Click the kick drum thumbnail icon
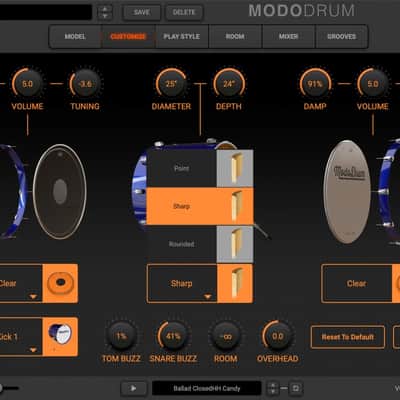 (60, 337)
